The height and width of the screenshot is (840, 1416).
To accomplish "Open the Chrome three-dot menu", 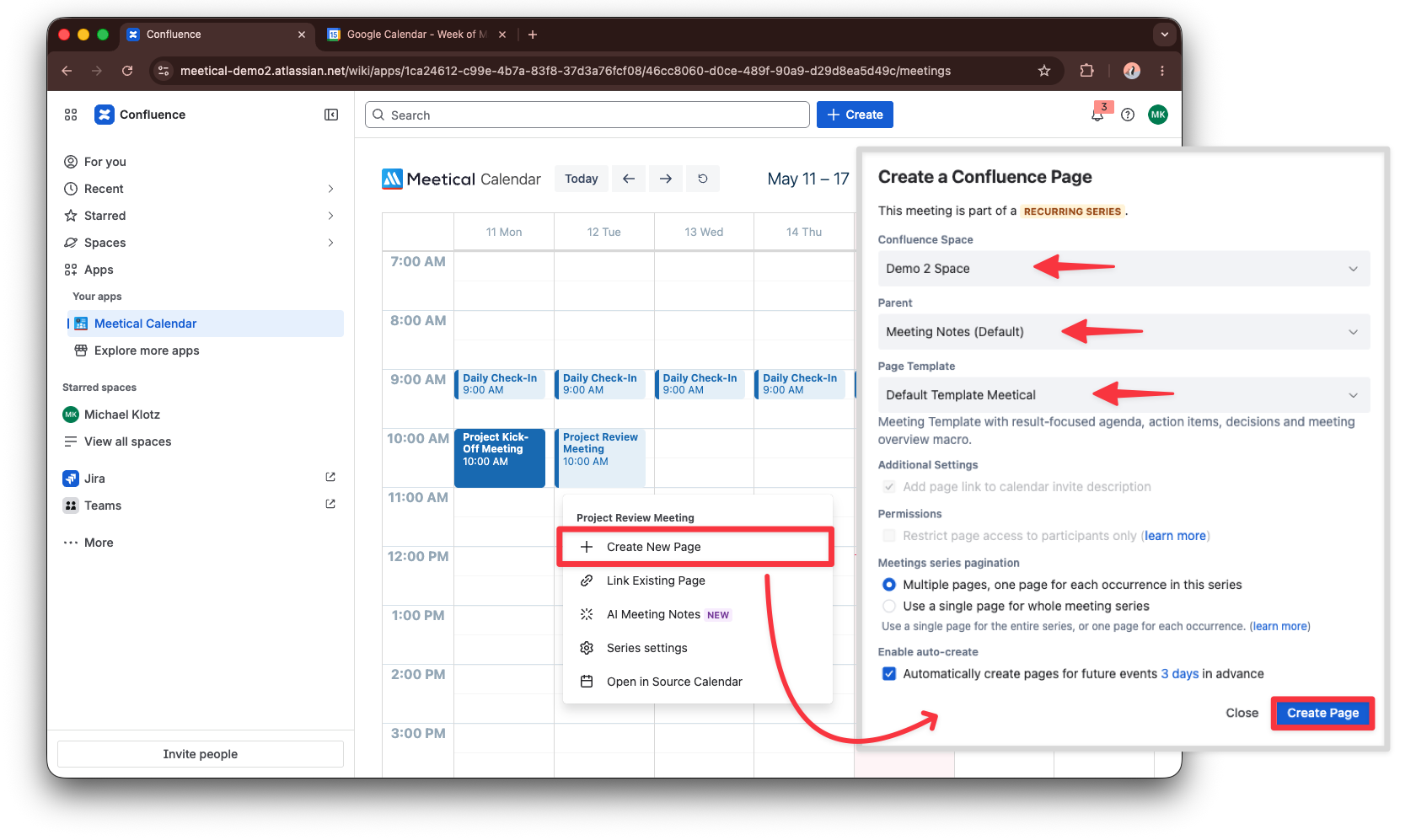I will pyautogui.click(x=1162, y=71).
